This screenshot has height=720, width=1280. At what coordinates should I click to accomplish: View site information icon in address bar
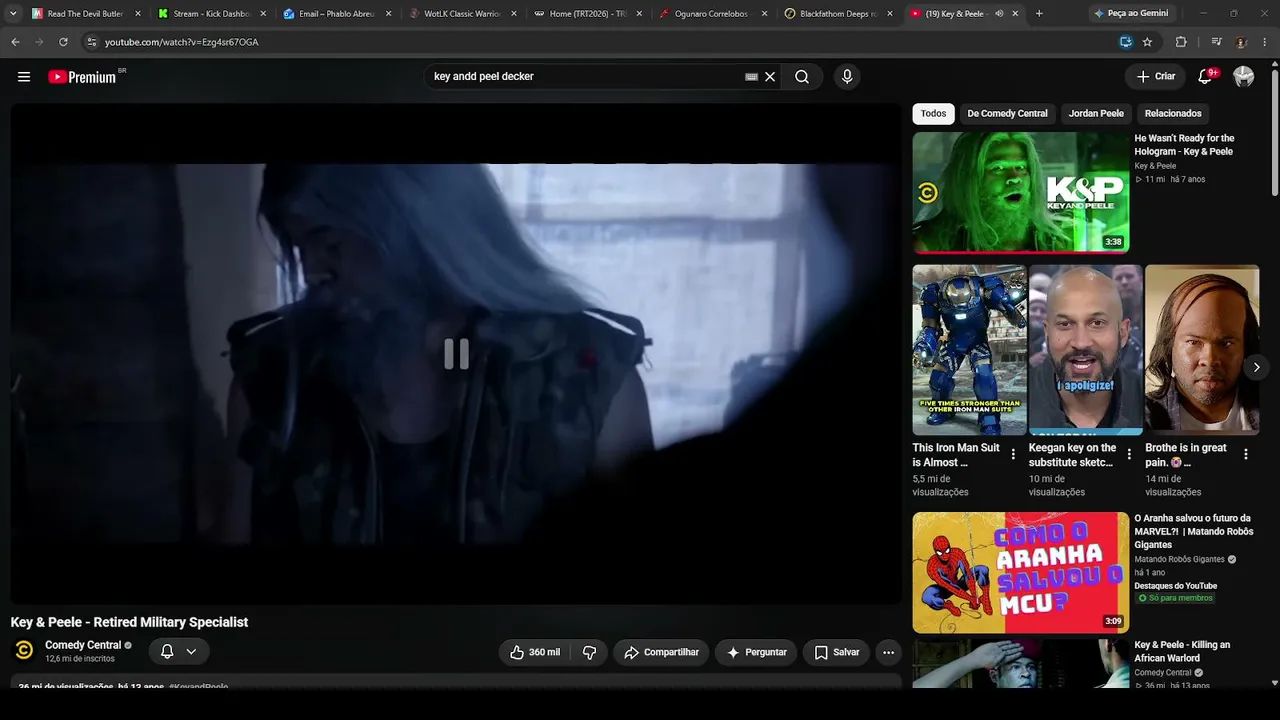pos(92,42)
